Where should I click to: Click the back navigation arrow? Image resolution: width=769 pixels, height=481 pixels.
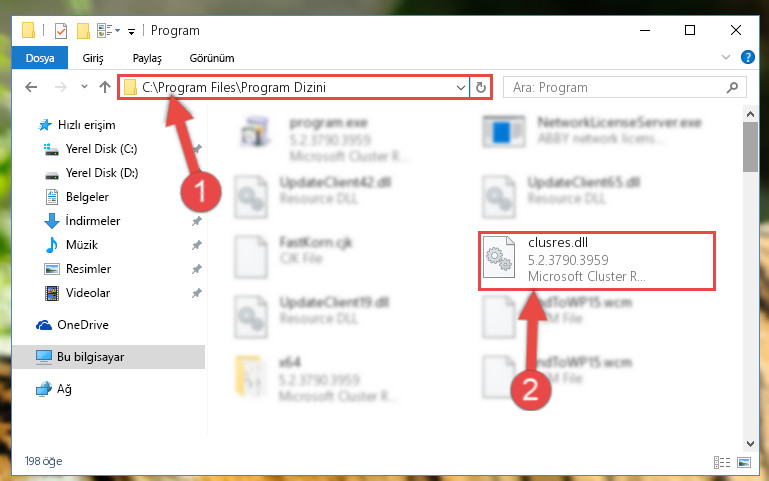tap(31, 87)
